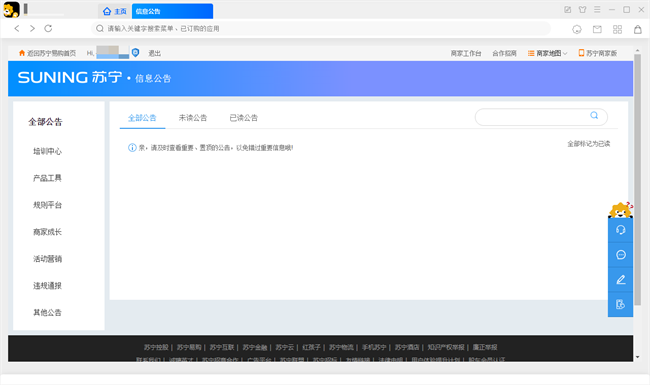Open 苏宁酒店 footer link
The height and width of the screenshot is (385, 650).
click(407, 347)
